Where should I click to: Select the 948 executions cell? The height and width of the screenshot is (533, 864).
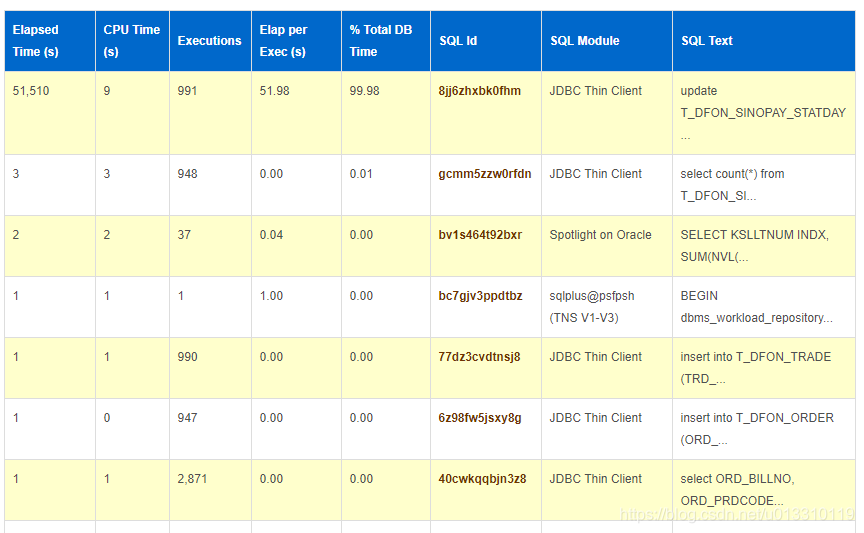[210, 185]
